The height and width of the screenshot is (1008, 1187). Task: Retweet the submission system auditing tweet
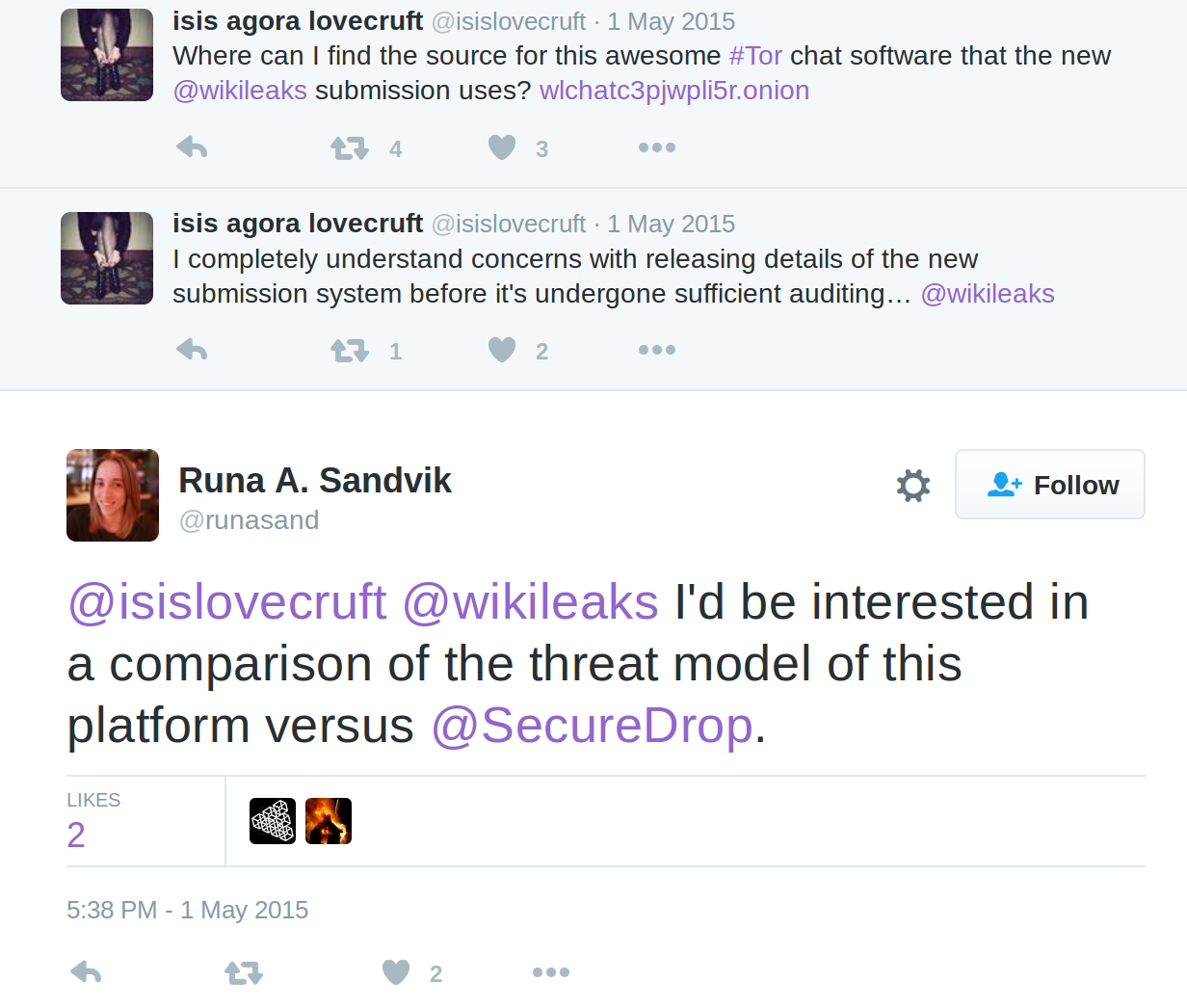(350, 351)
